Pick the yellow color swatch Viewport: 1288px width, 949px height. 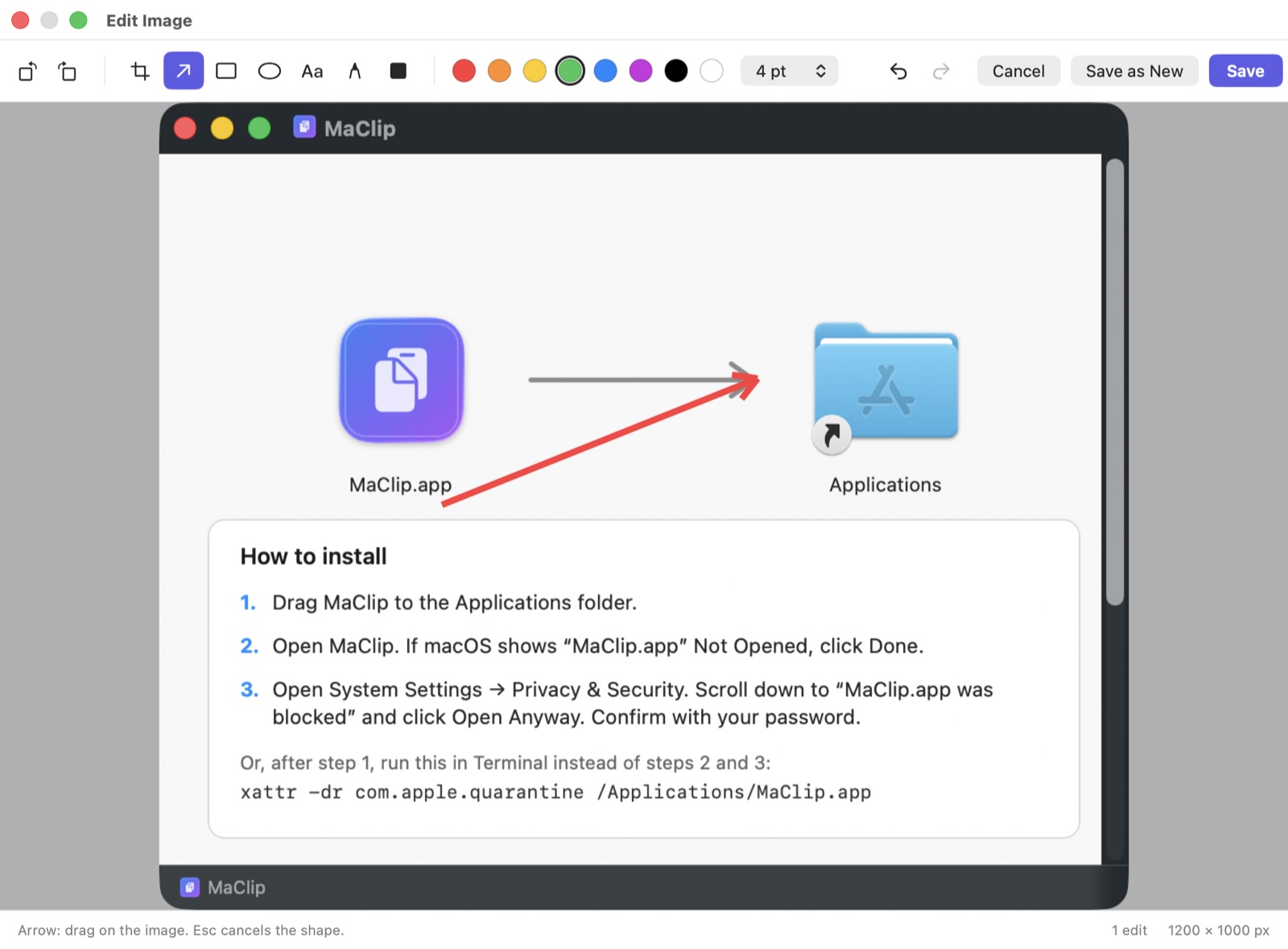click(x=535, y=71)
